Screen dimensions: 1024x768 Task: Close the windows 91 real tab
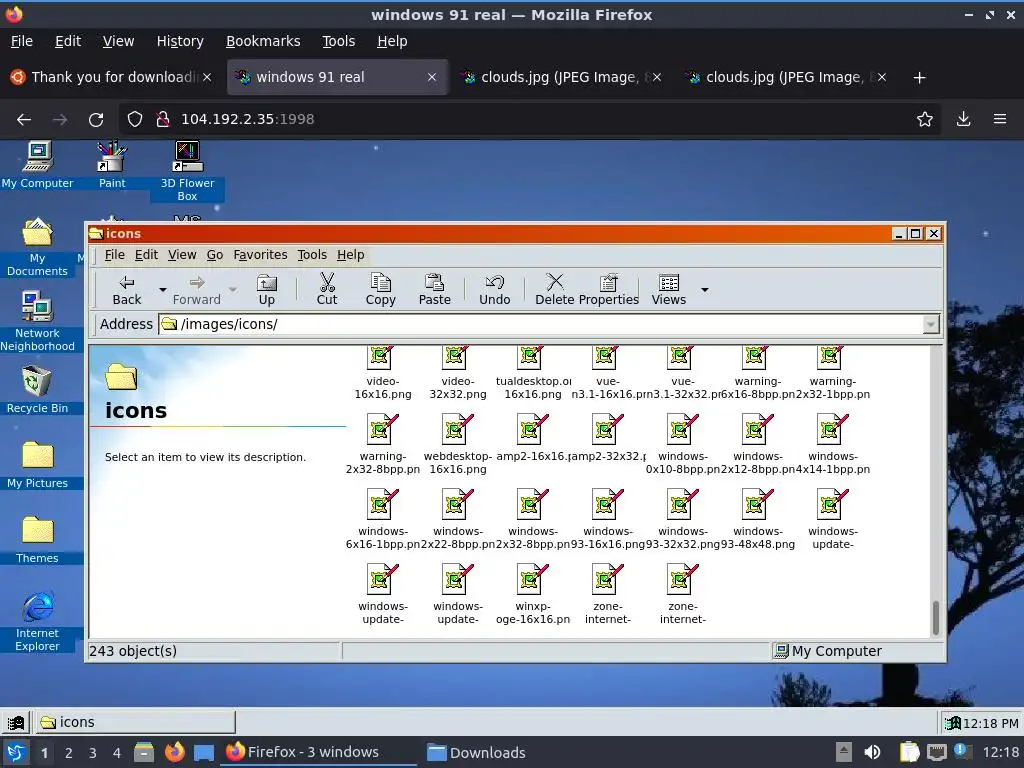point(432,77)
